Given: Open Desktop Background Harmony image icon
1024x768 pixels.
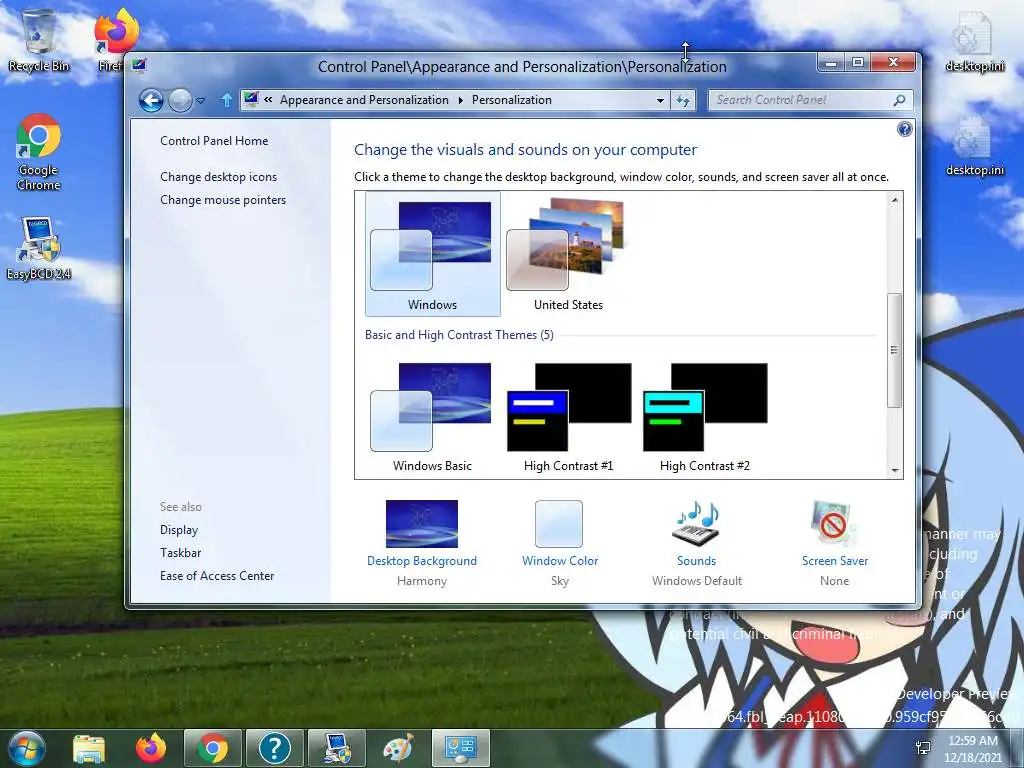Looking at the screenshot, I should point(422,524).
